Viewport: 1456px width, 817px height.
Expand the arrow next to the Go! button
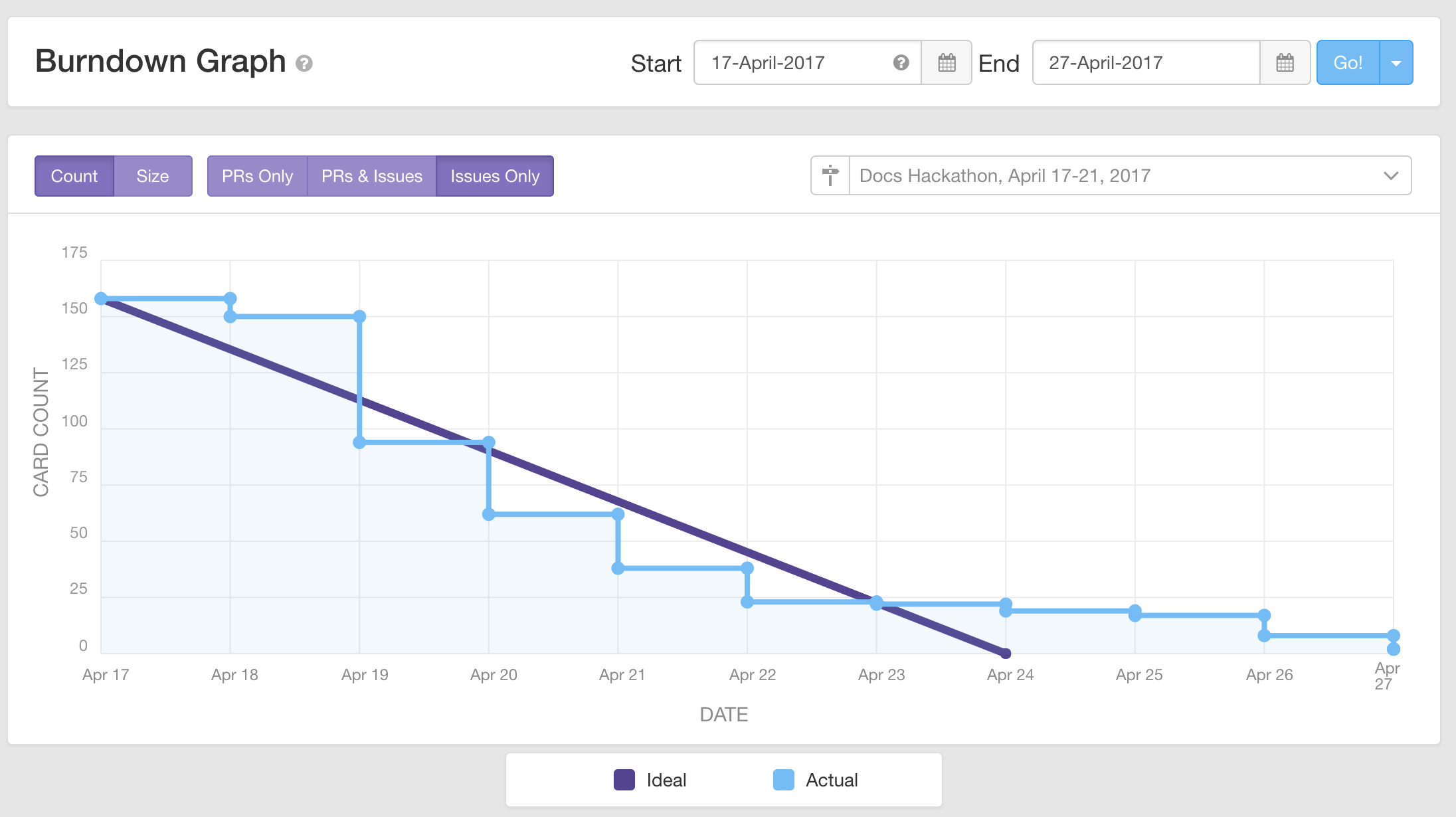point(1396,62)
